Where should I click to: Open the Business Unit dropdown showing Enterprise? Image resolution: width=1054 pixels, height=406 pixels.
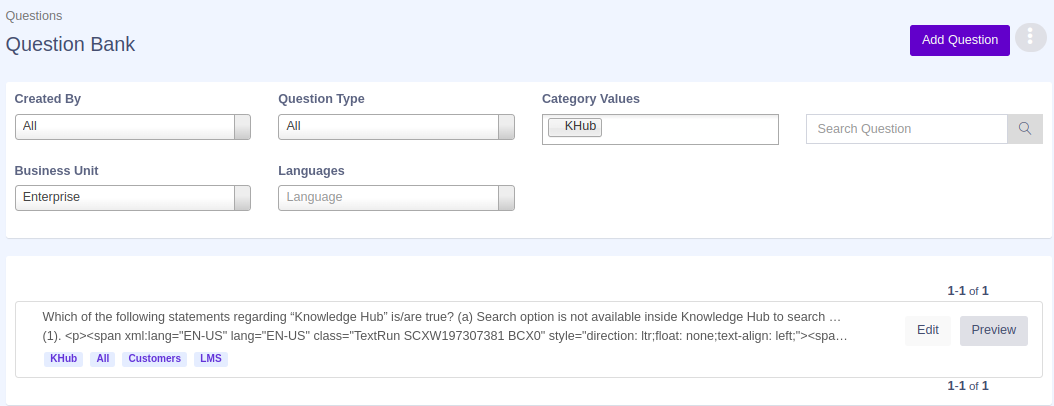[132, 198]
